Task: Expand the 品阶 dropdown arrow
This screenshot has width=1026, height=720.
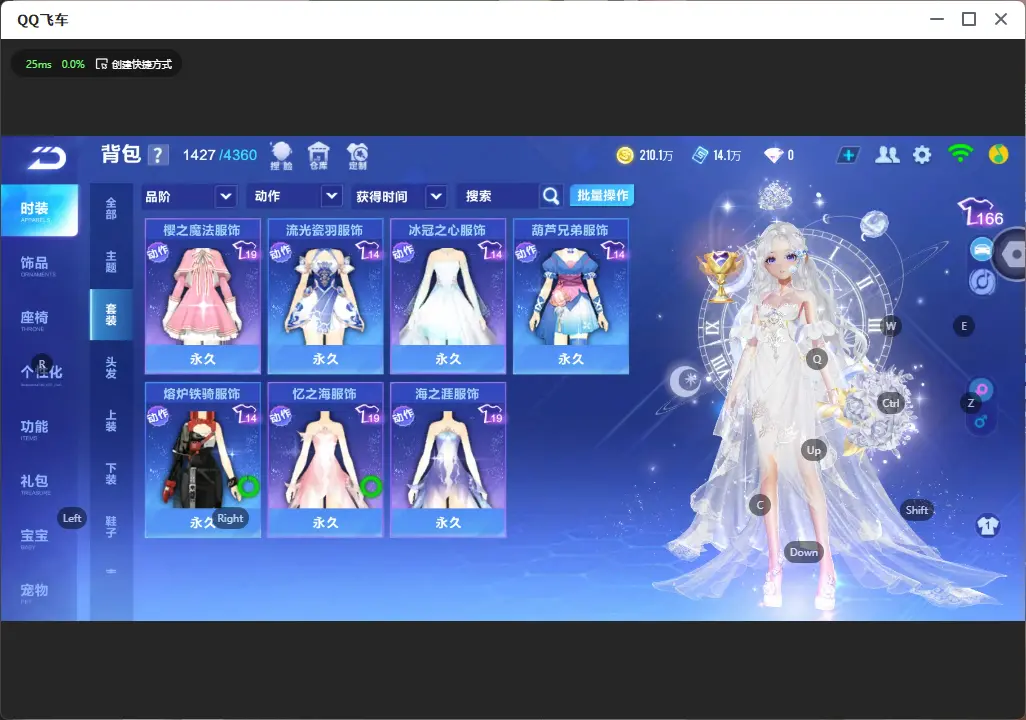Action: click(x=226, y=196)
